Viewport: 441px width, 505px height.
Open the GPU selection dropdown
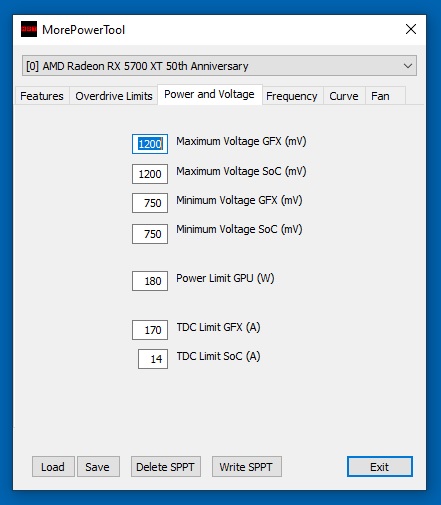point(219,66)
